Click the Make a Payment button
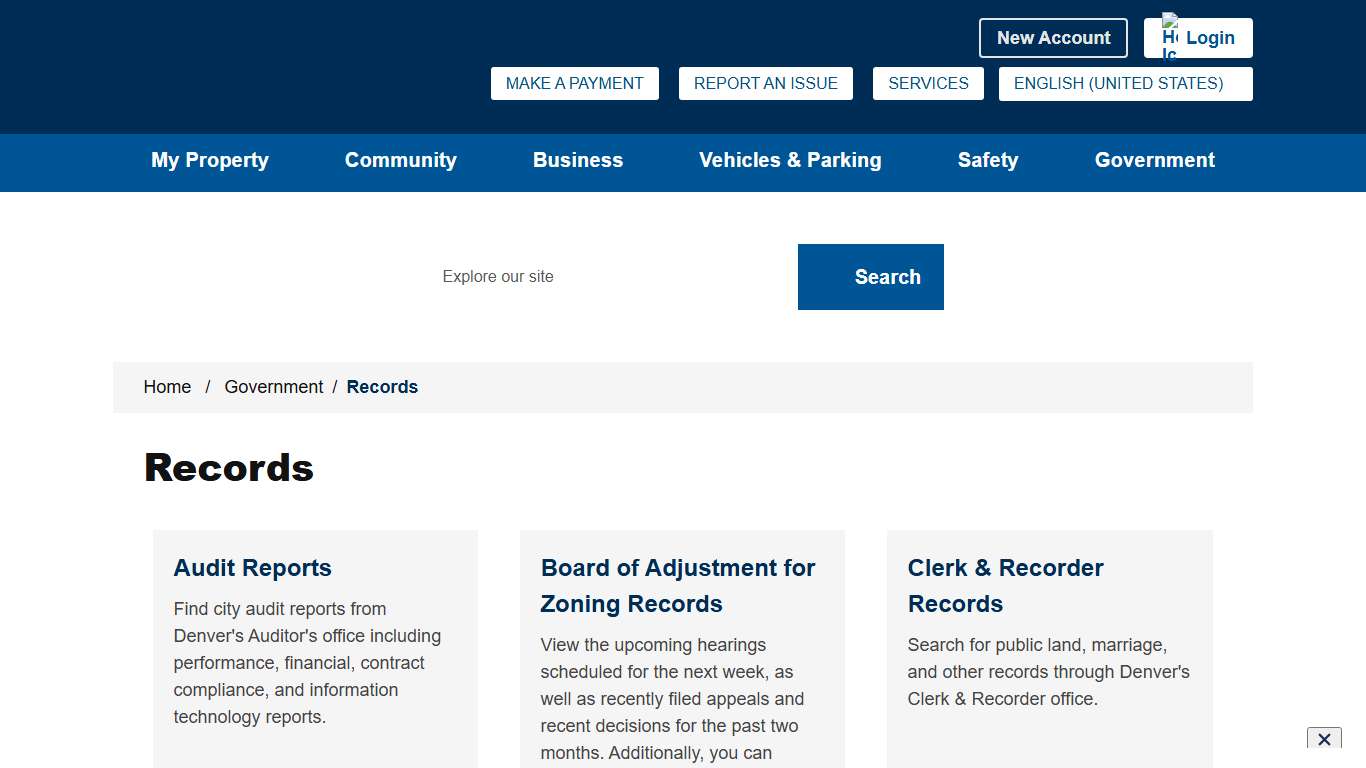 pos(574,84)
